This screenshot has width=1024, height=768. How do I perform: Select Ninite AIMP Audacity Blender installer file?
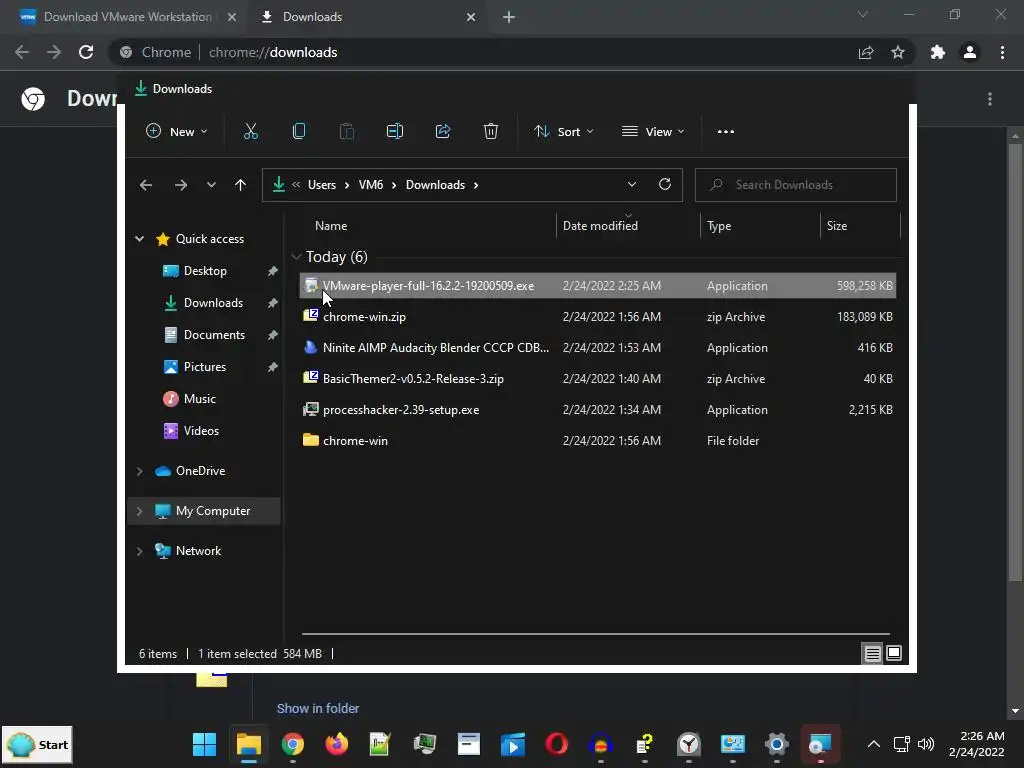point(598,348)
